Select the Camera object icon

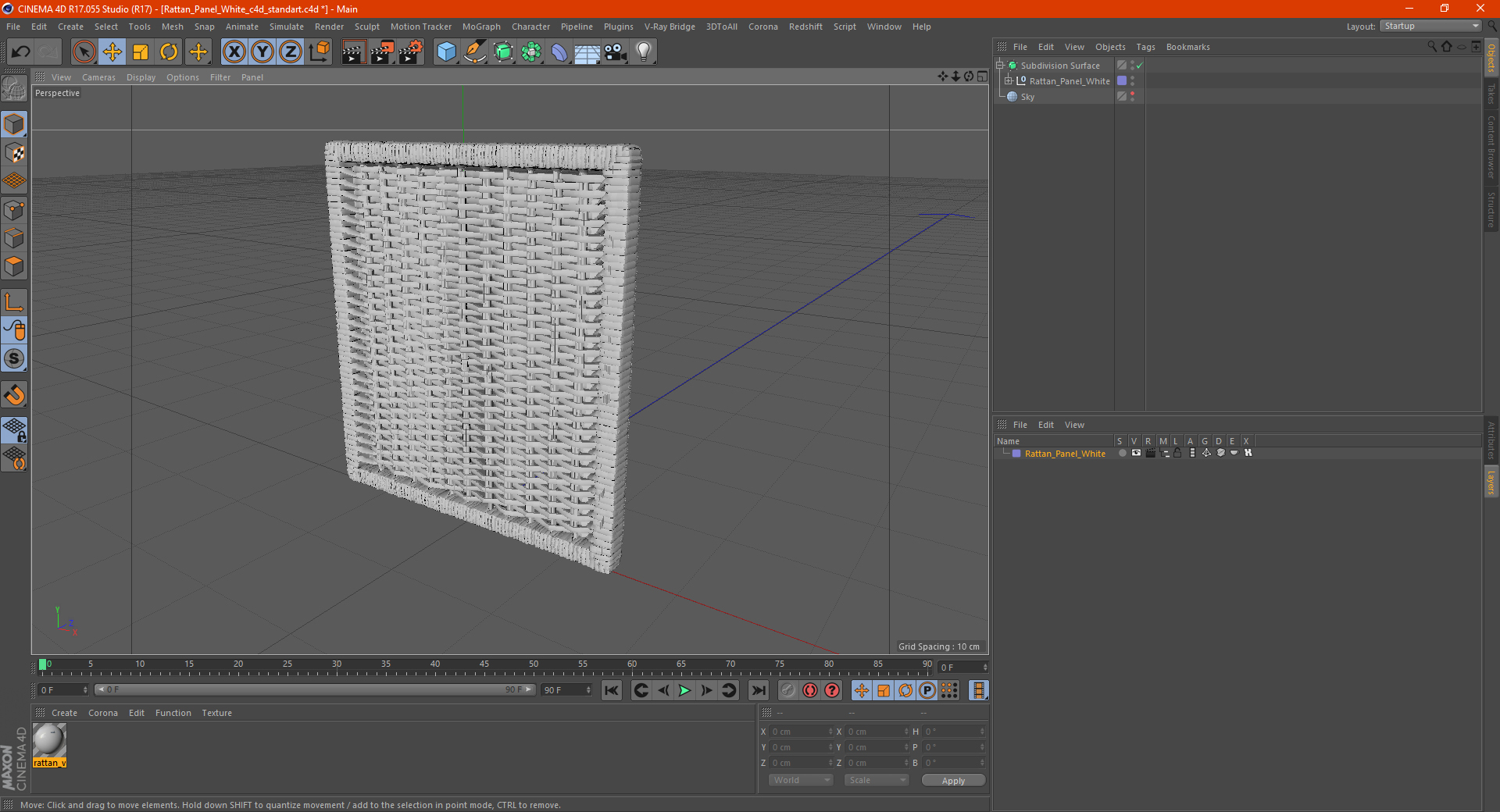pos(615,52)
